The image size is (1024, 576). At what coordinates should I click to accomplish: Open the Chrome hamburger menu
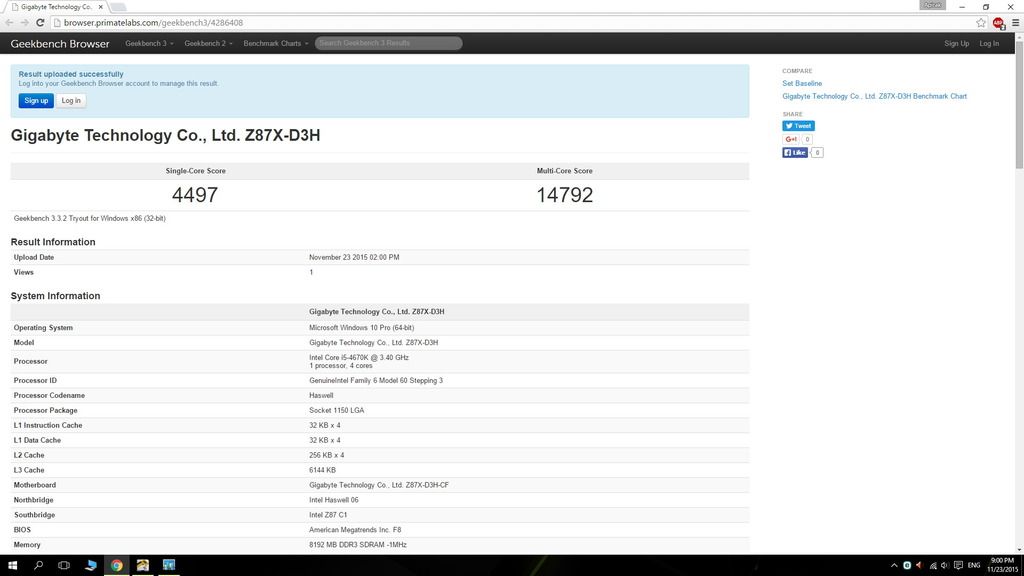coord(1016,23)
